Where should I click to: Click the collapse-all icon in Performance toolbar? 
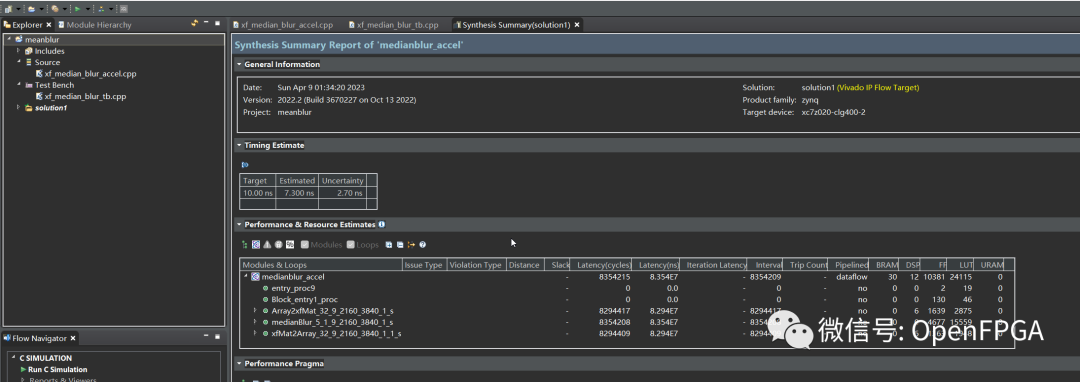click(x=400, y=244)
